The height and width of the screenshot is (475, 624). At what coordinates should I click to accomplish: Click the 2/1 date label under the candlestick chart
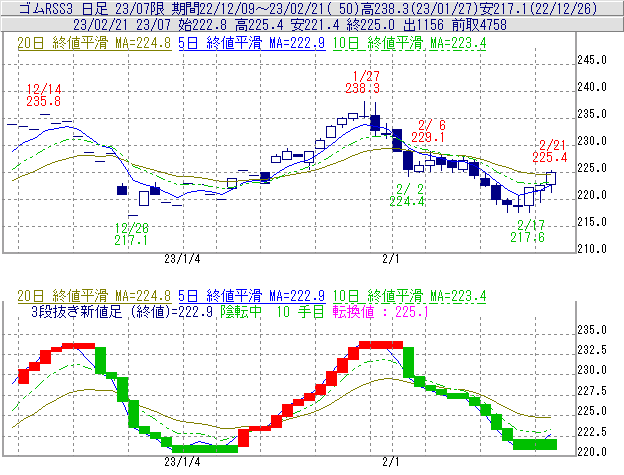click(391, 259)
